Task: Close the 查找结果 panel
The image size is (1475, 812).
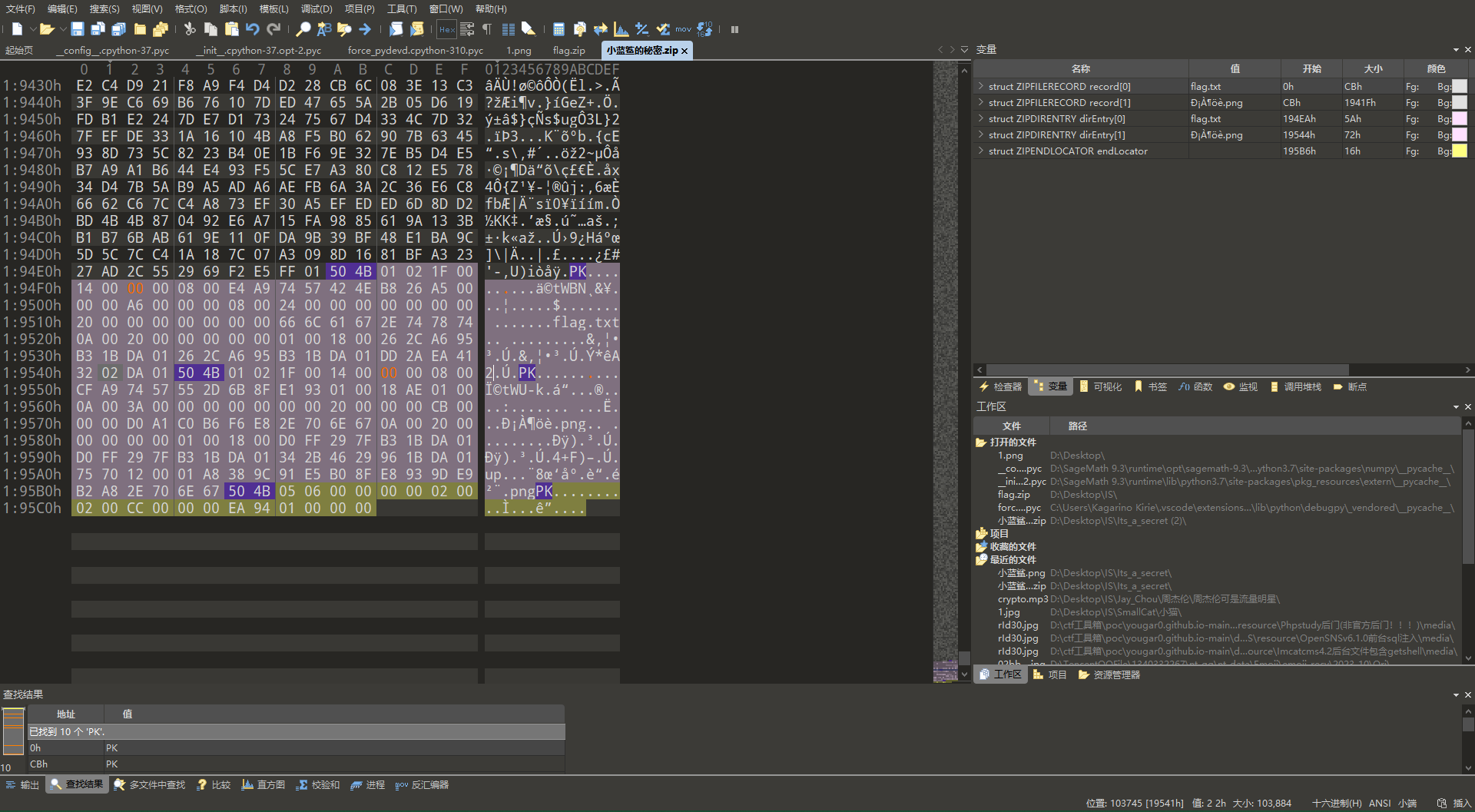Action: coord(1467,694)
